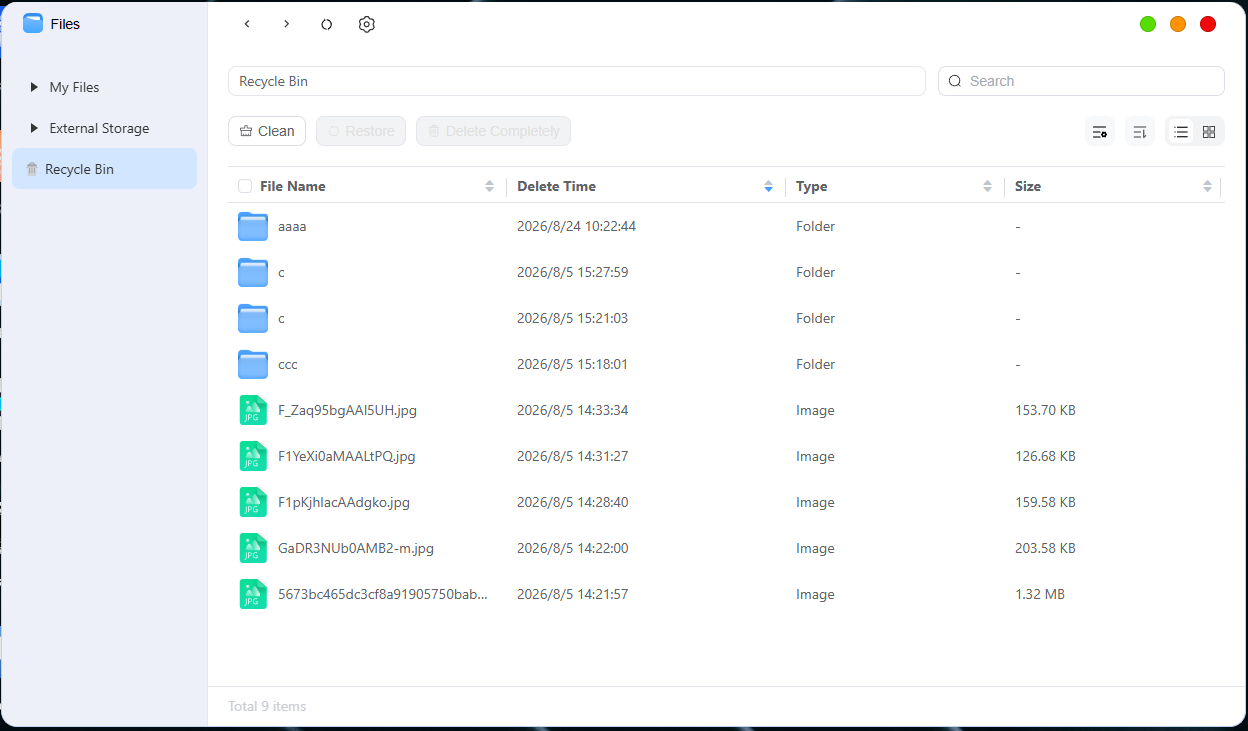The width and height of the screenshot is (1248, 731).
Task: Select Recycle Bin in the sidebar
Action: click(x=104, y=169)
